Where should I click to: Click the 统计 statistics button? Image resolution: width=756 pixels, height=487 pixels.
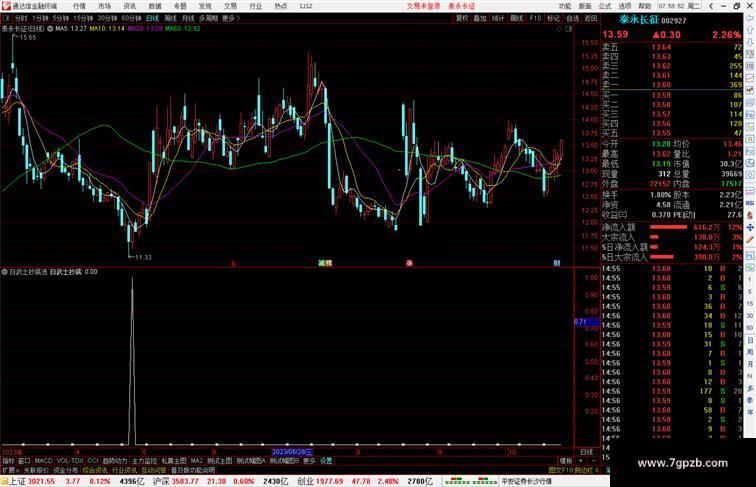(x=498, y=18)
